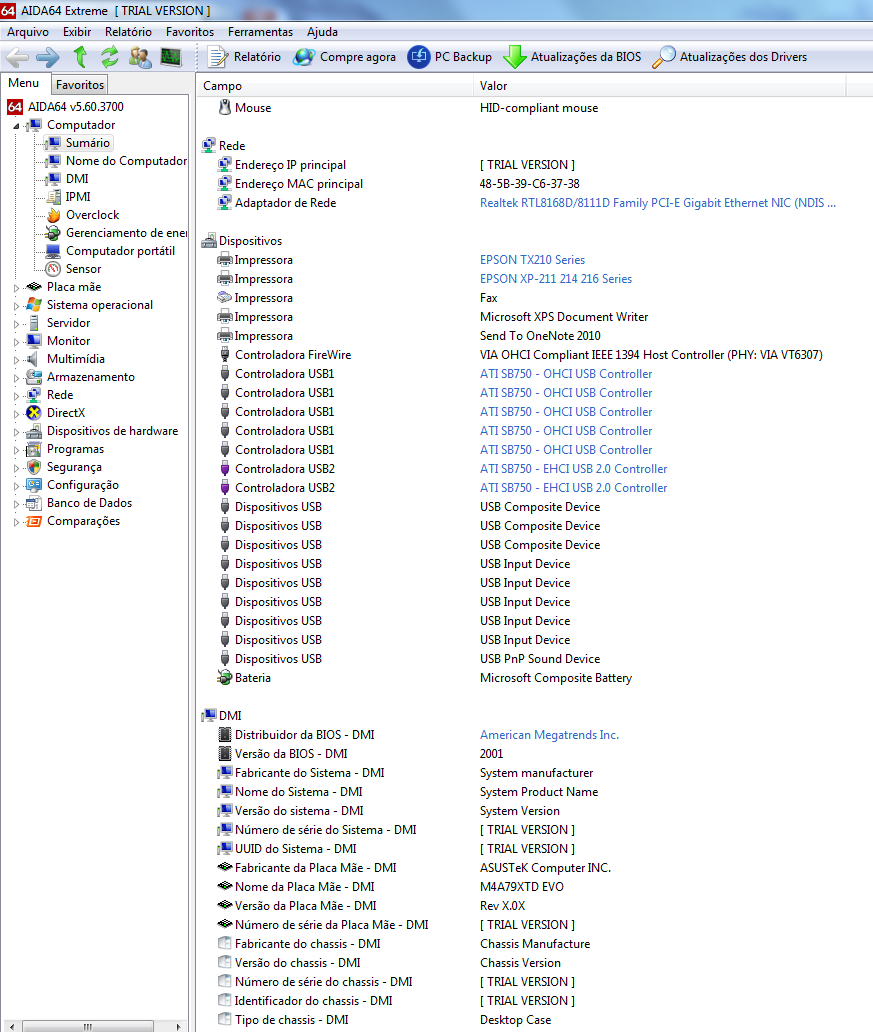This screenshot has width=873, height=1032.
Task: Switch to the Menu tab
Action: [x=24, y=83]
